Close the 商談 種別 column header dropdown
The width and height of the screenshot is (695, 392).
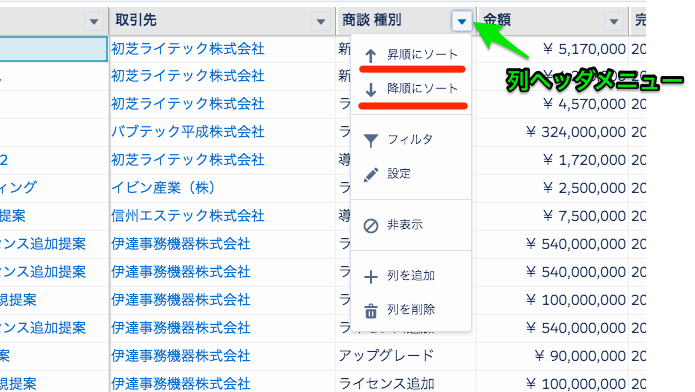tap(461, 21)
